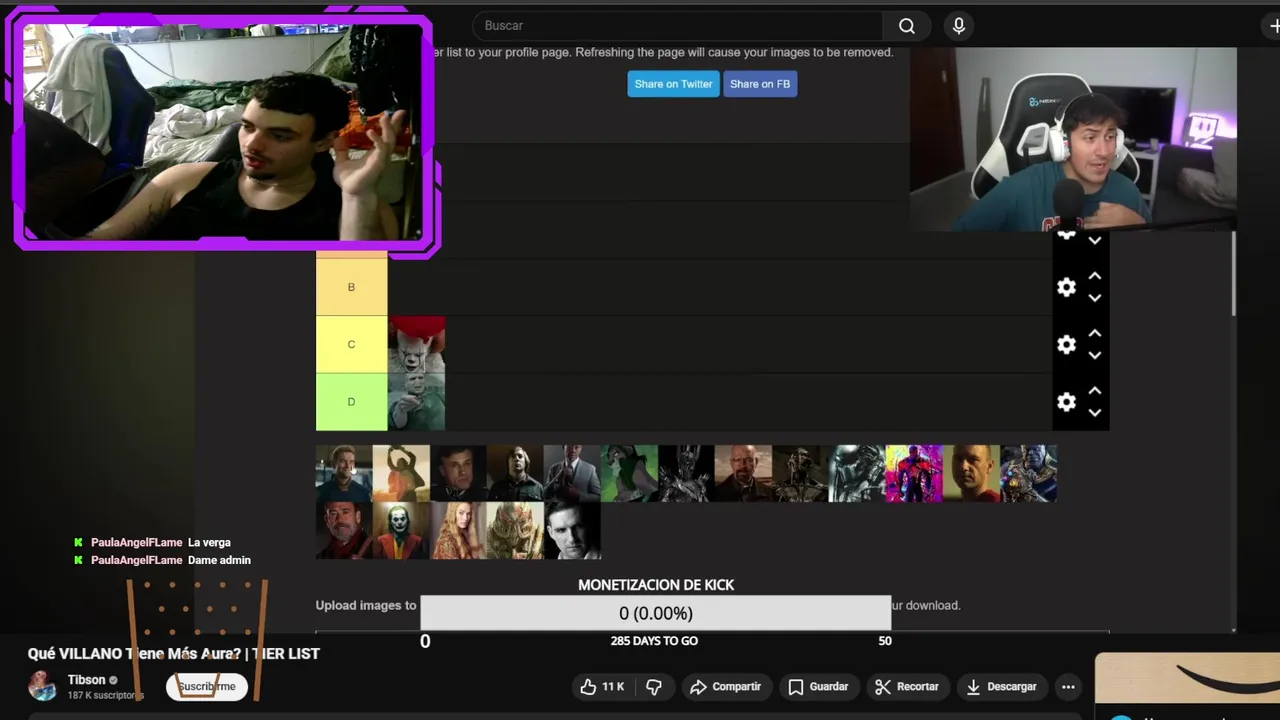Open settings gear for tier D row
This screenshot has width=1280, height=720.
pos(1067,402)
